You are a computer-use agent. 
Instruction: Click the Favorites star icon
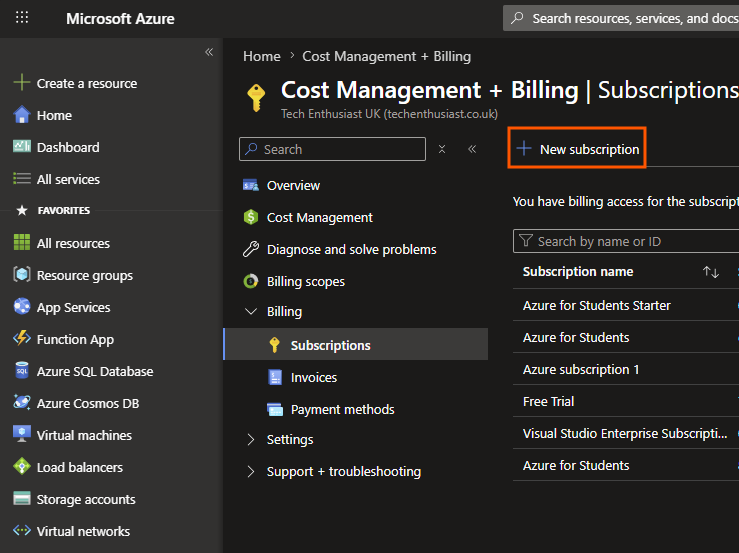[22, 210]
